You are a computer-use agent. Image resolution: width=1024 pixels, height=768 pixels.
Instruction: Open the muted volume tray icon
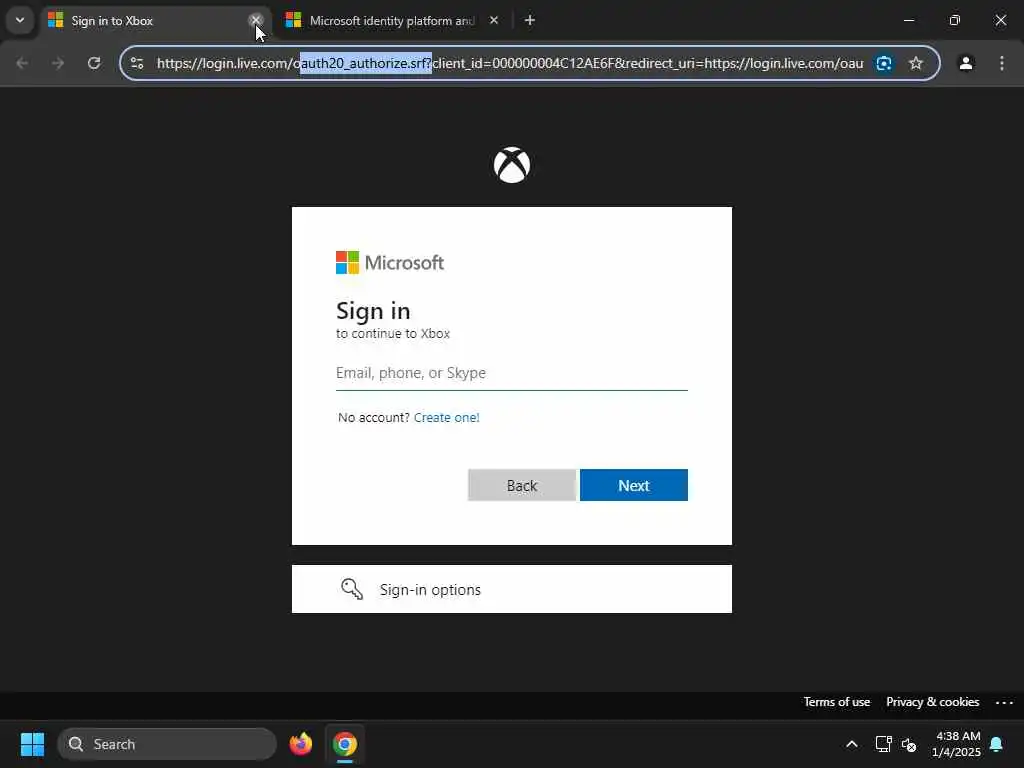pyautogui.click(x=909, y=744)
